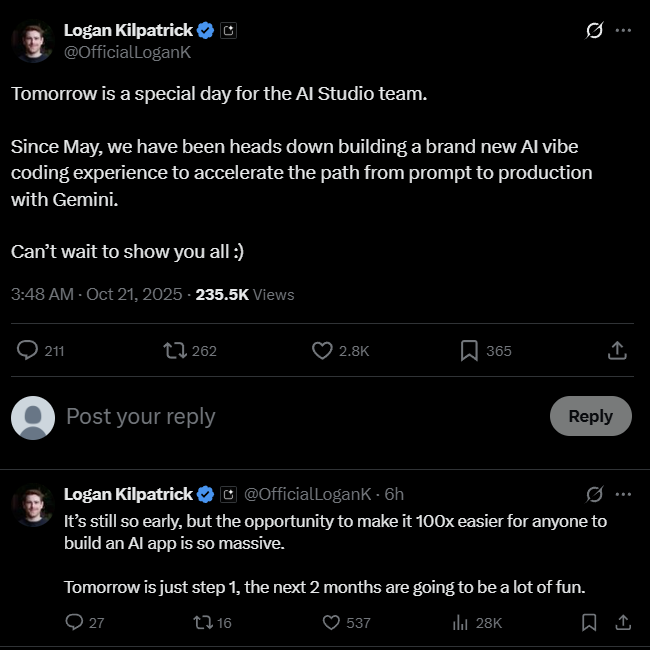Like the reply post with 537 likes
The width and height of the screenshot is (650, 650).
tap(331, 622)
